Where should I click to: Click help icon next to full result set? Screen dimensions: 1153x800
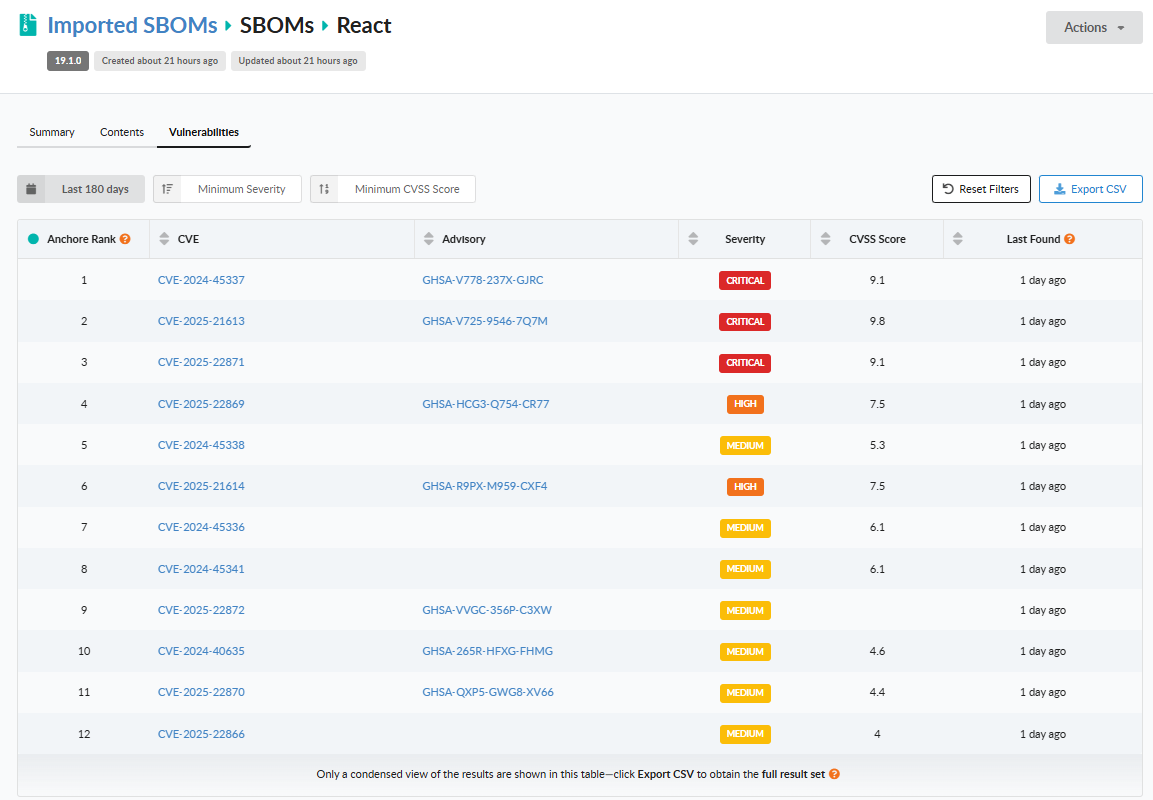point(834,774)
